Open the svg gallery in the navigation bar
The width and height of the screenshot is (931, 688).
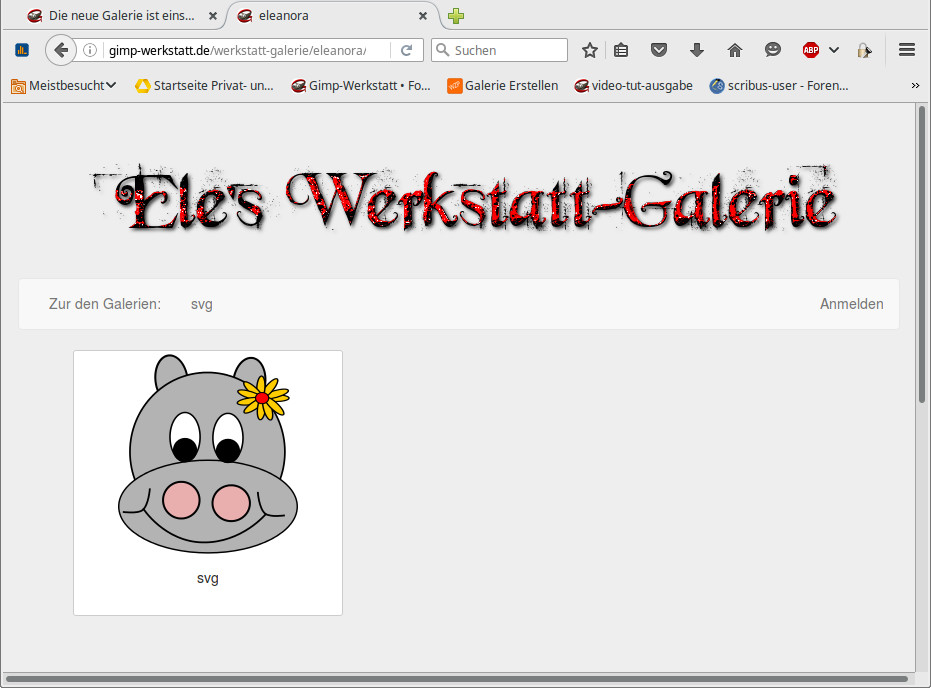pos(202,304)
